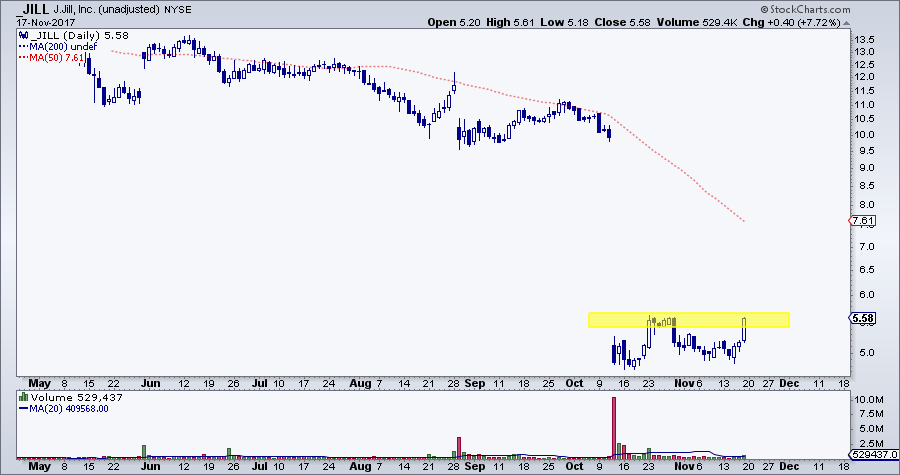900x475 pixels.
Task: Click the end of the red MA(50) line
Action: (x=746, y=221)
